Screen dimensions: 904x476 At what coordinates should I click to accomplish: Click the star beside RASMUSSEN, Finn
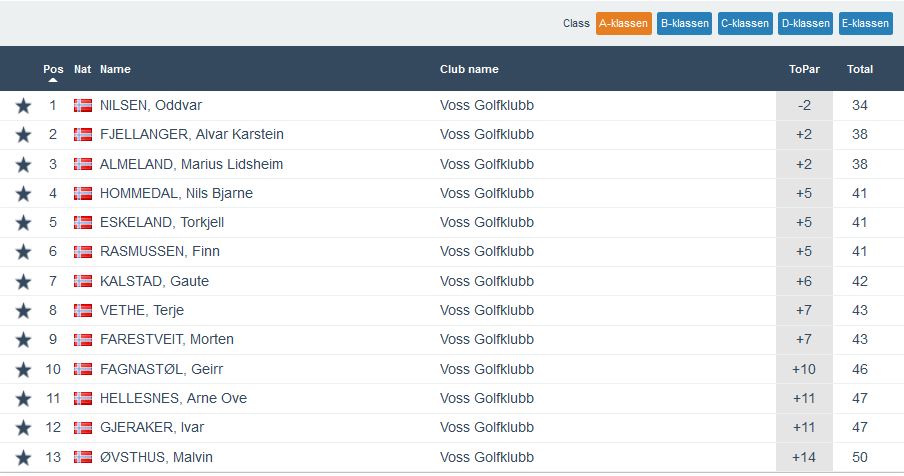(23, 252)
